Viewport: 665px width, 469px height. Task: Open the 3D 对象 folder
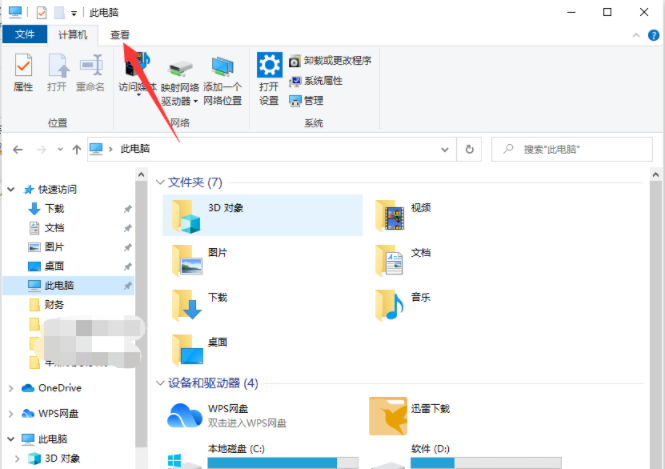187,214
